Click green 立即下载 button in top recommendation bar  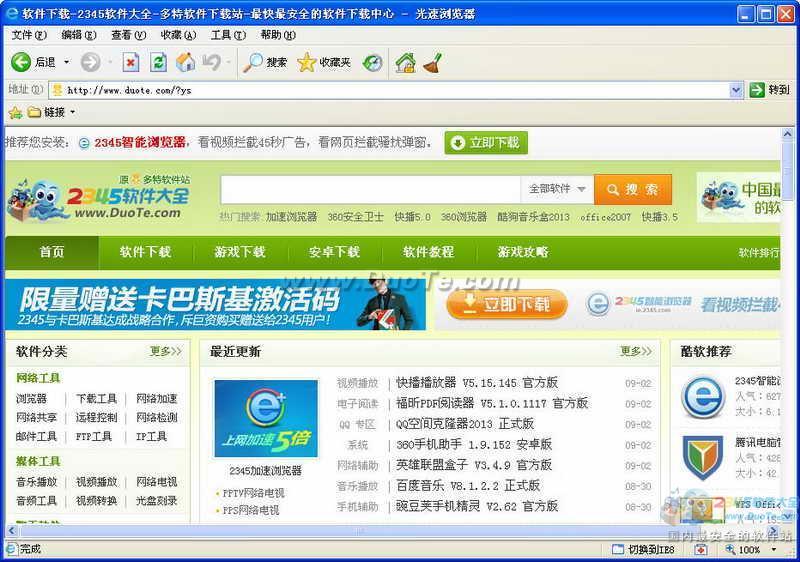pos(486,142)
